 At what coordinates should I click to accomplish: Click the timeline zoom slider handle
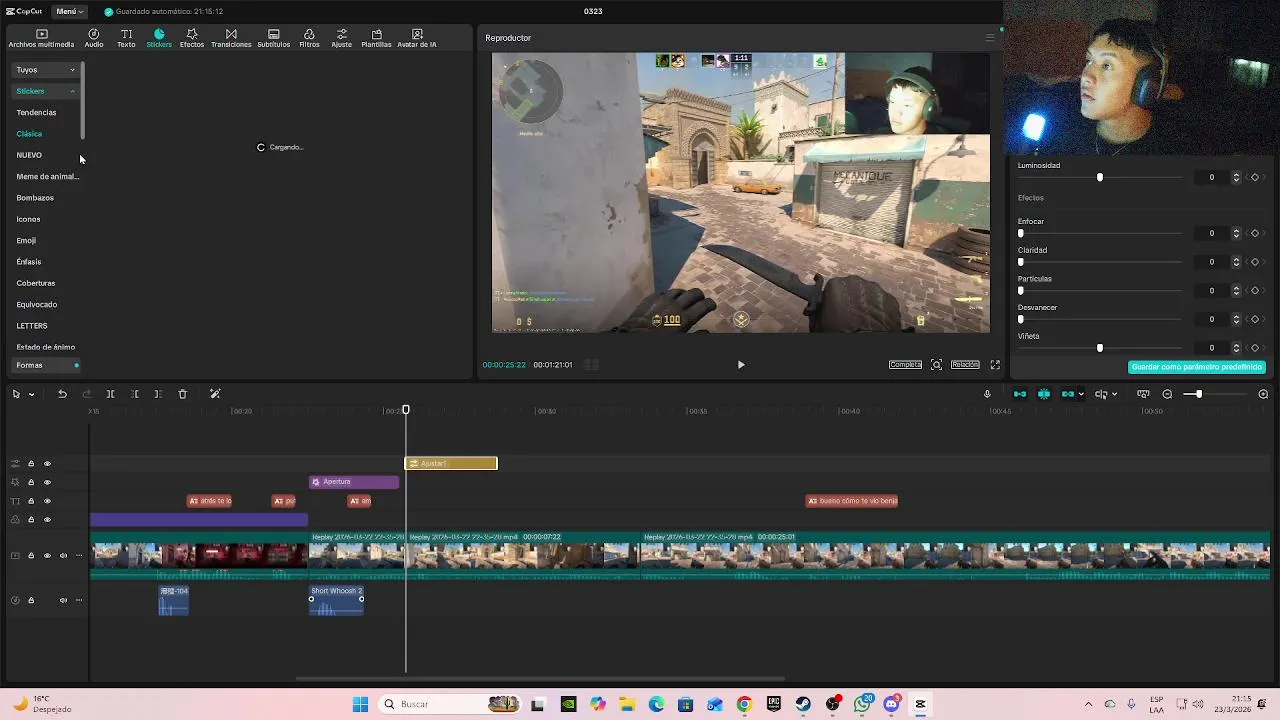click(1199, 394)
